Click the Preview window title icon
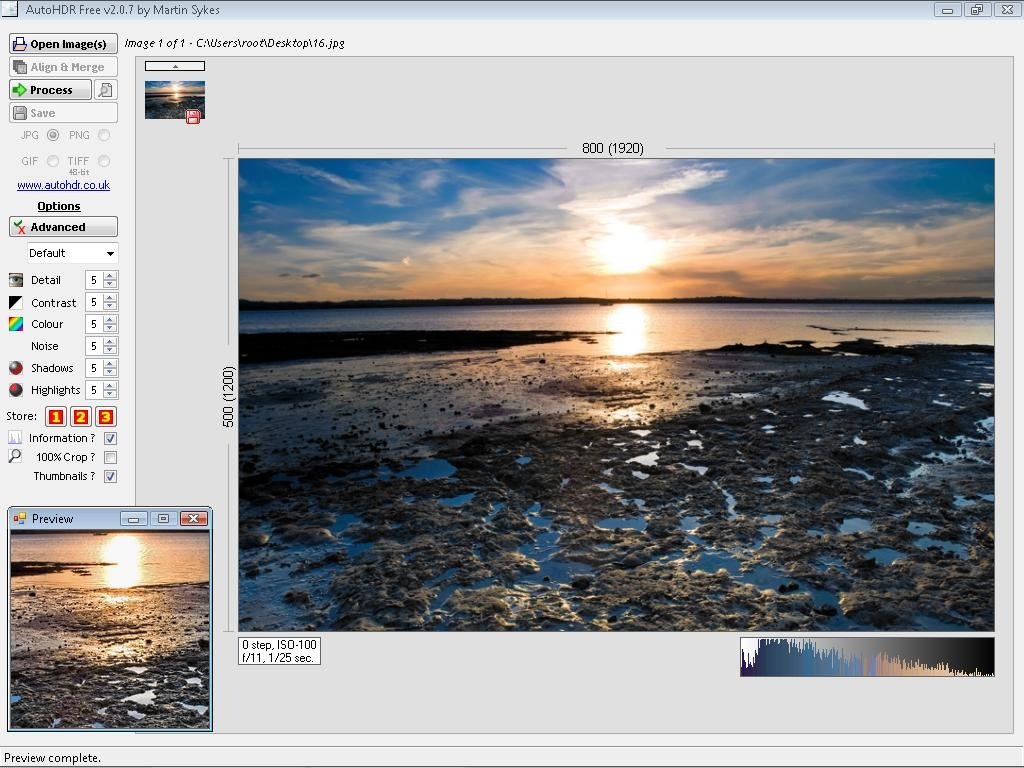 click(20, 519)
